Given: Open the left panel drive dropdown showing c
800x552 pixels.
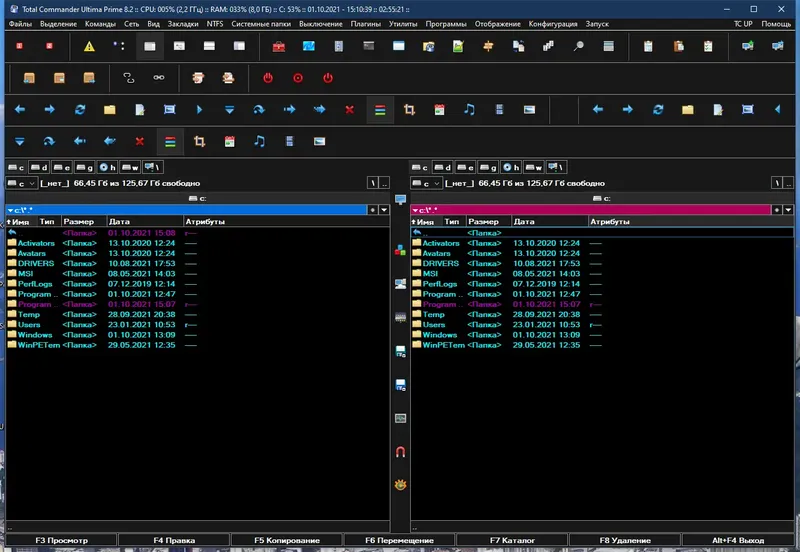Looking at the screenshot, I should pyautogui.click(x=21, y=183).
